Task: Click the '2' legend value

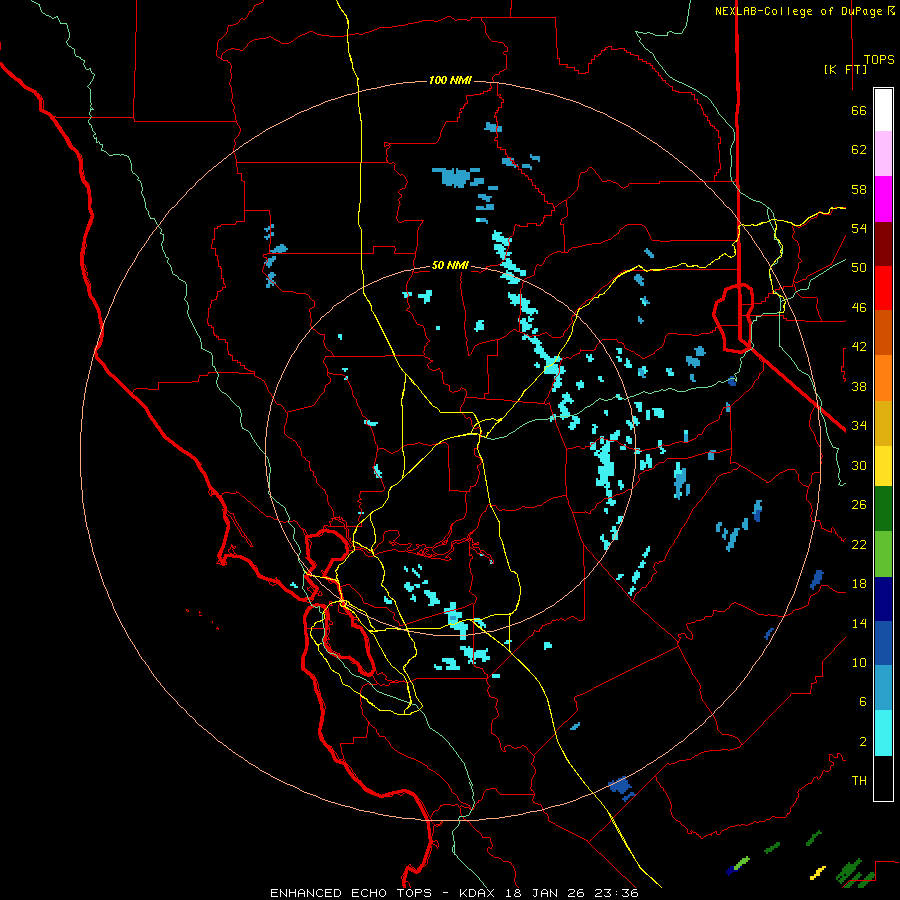Action: click(x=863, y=742)
